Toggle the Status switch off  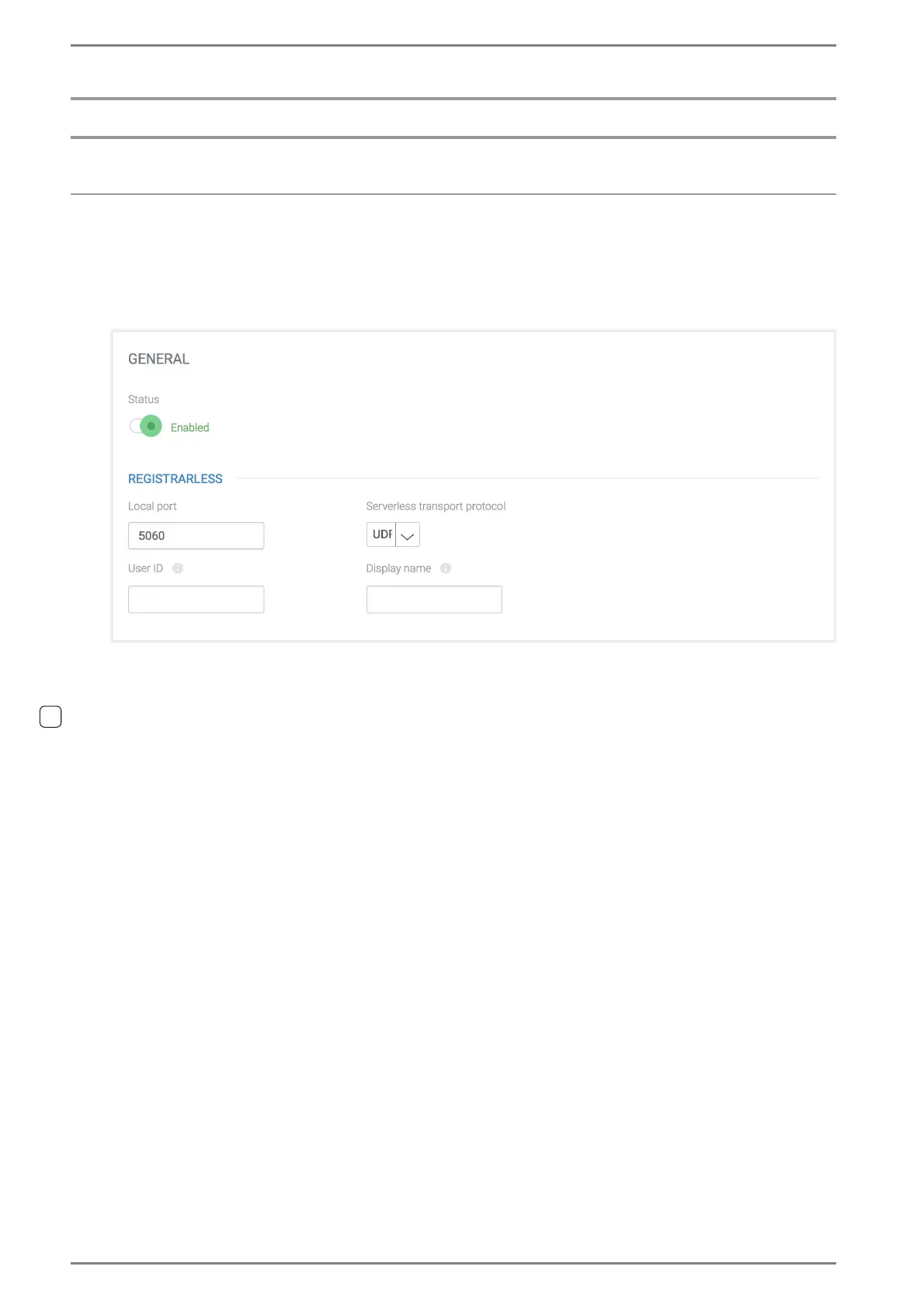(x=146, y=426)
